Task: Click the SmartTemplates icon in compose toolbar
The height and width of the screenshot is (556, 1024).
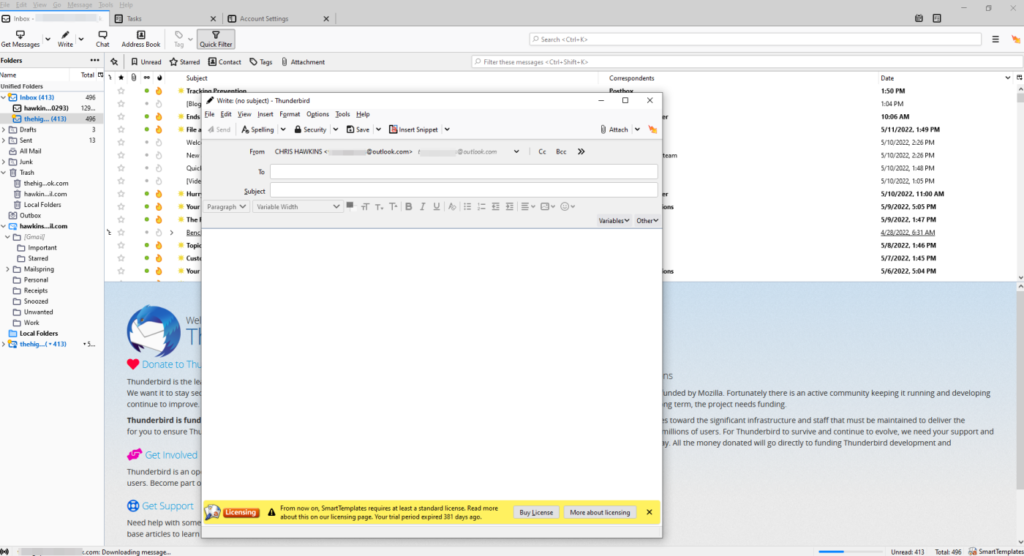Action: point(652,129)
